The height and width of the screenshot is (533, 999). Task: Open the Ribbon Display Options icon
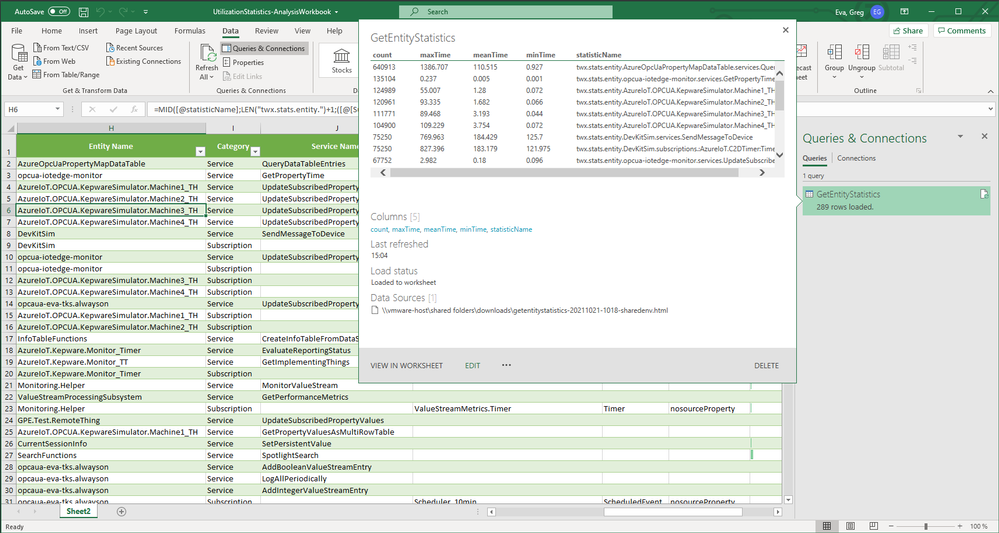pos(904,11)
